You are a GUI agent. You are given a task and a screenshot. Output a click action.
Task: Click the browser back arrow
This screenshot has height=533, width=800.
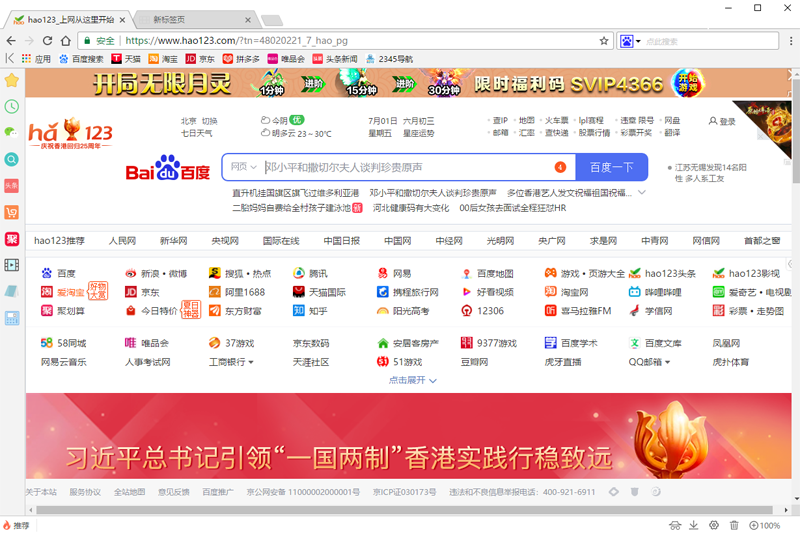coord(11,41)
